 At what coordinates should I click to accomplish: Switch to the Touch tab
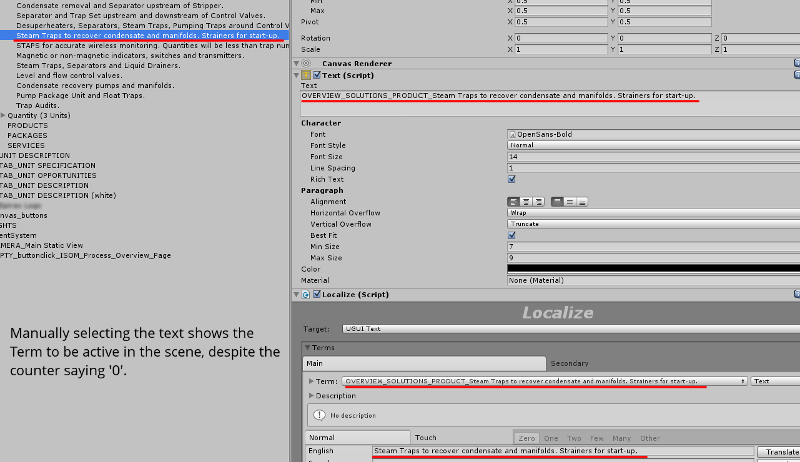pyautogui.click(x=426, y=438)
